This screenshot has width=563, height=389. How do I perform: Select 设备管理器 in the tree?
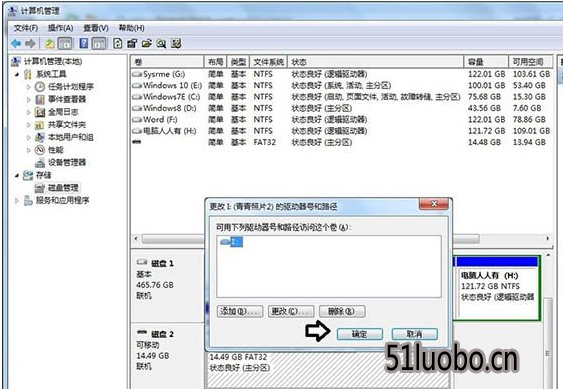(x=67, y=162)
